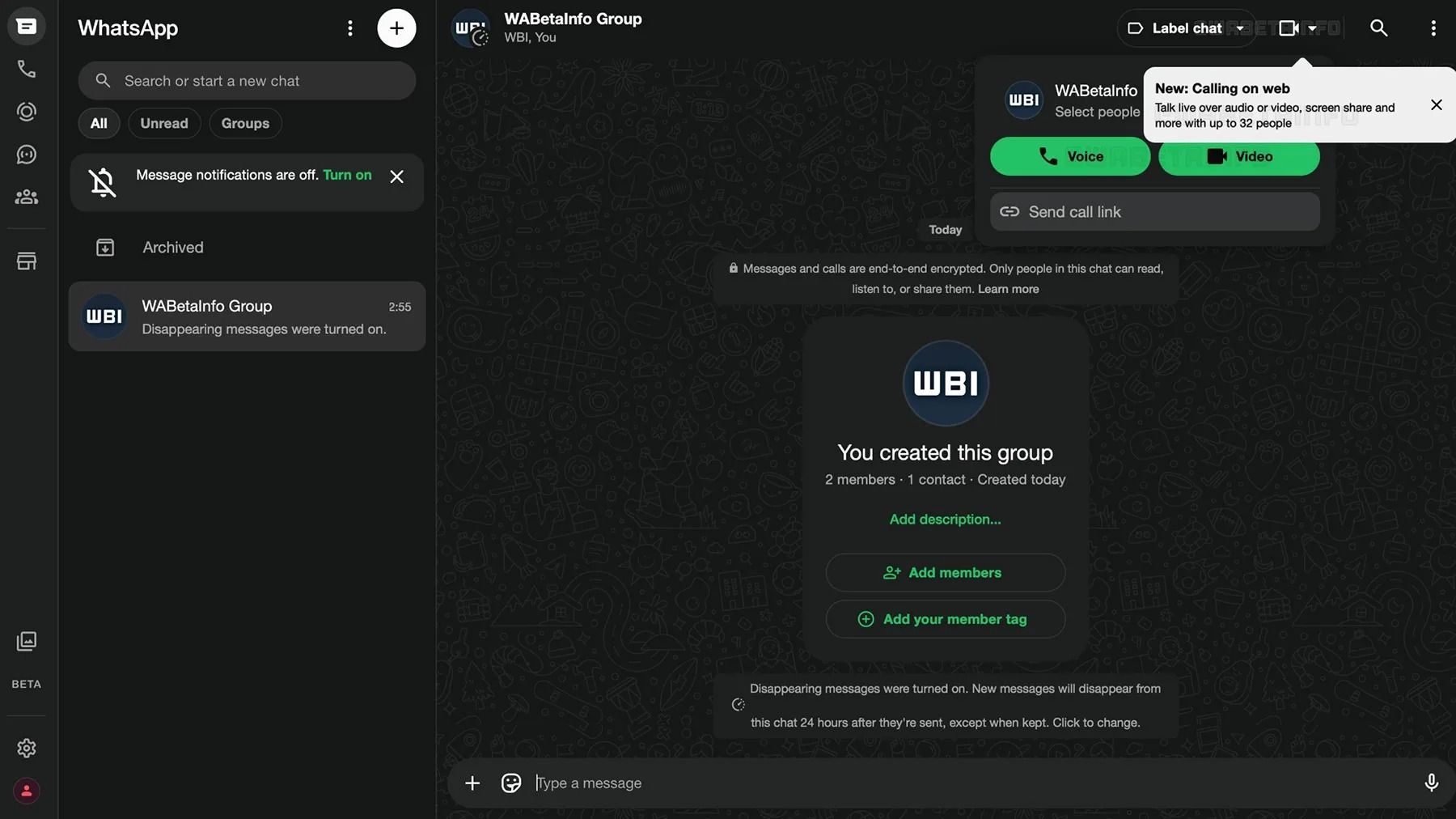Select the Groups chat filter
Image resolution: width=1456 pixels, height=819 pixels.
click(245, 123)
